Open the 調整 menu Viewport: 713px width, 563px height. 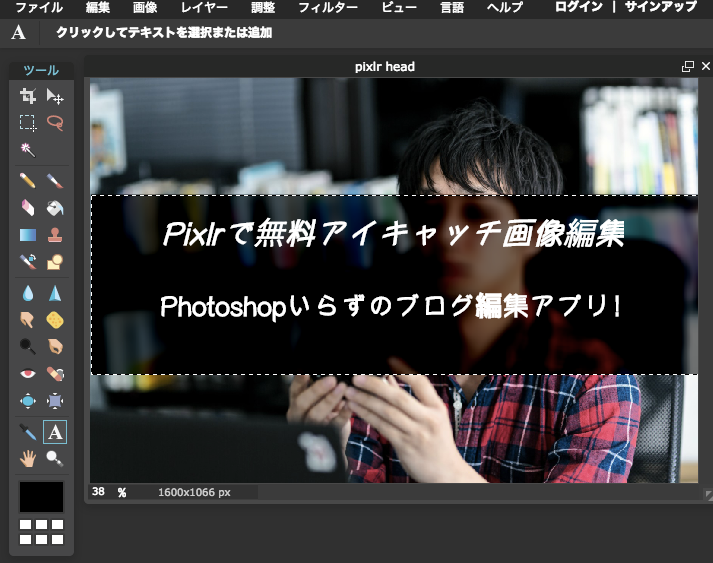pos(263,7)
